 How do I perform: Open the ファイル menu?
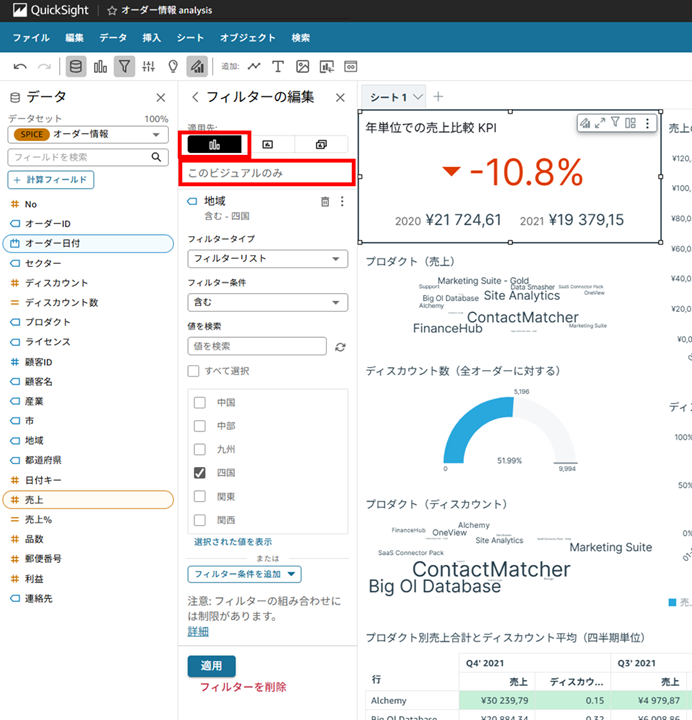(x=31, y=38)
